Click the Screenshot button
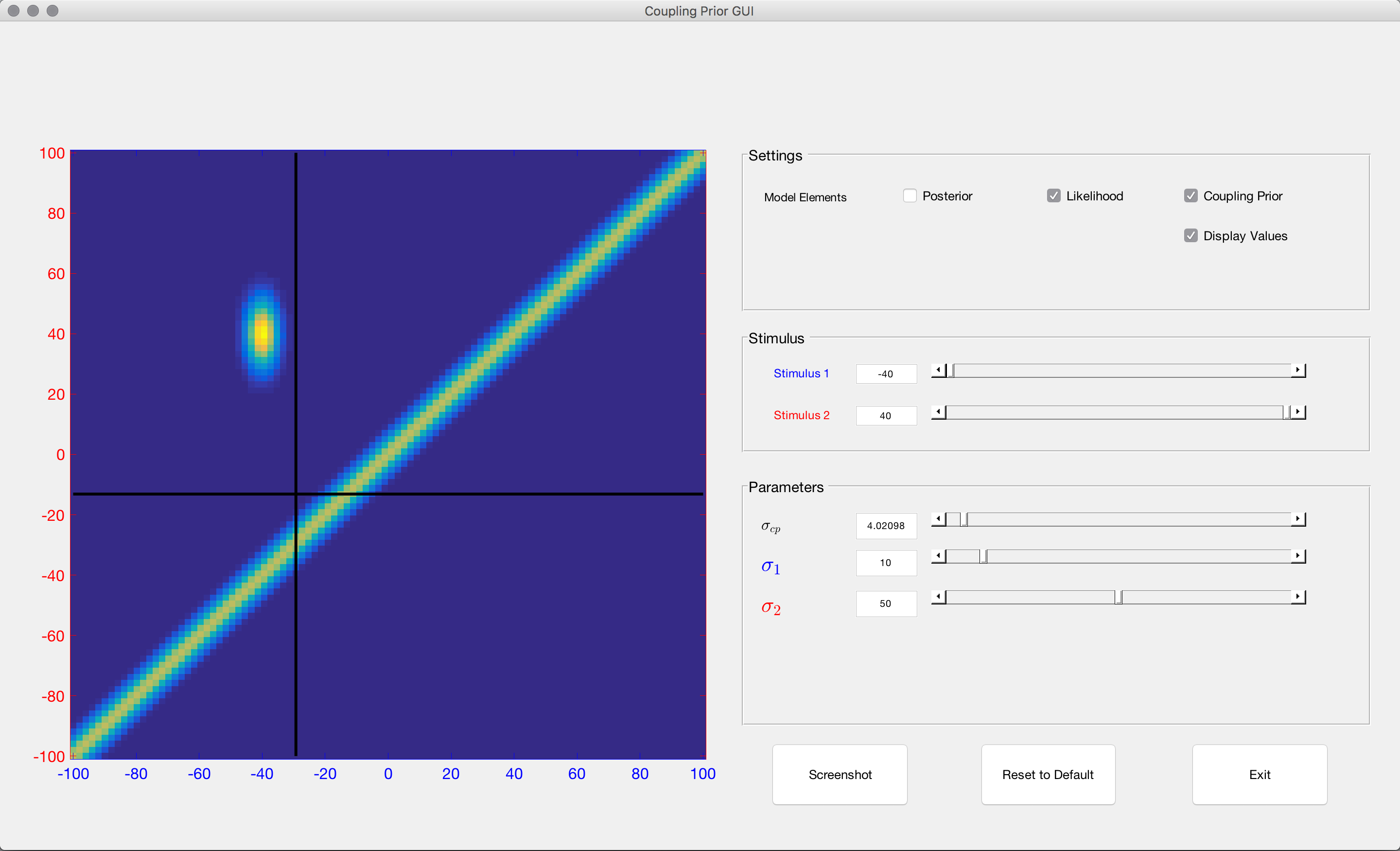 tap(840, 774)
